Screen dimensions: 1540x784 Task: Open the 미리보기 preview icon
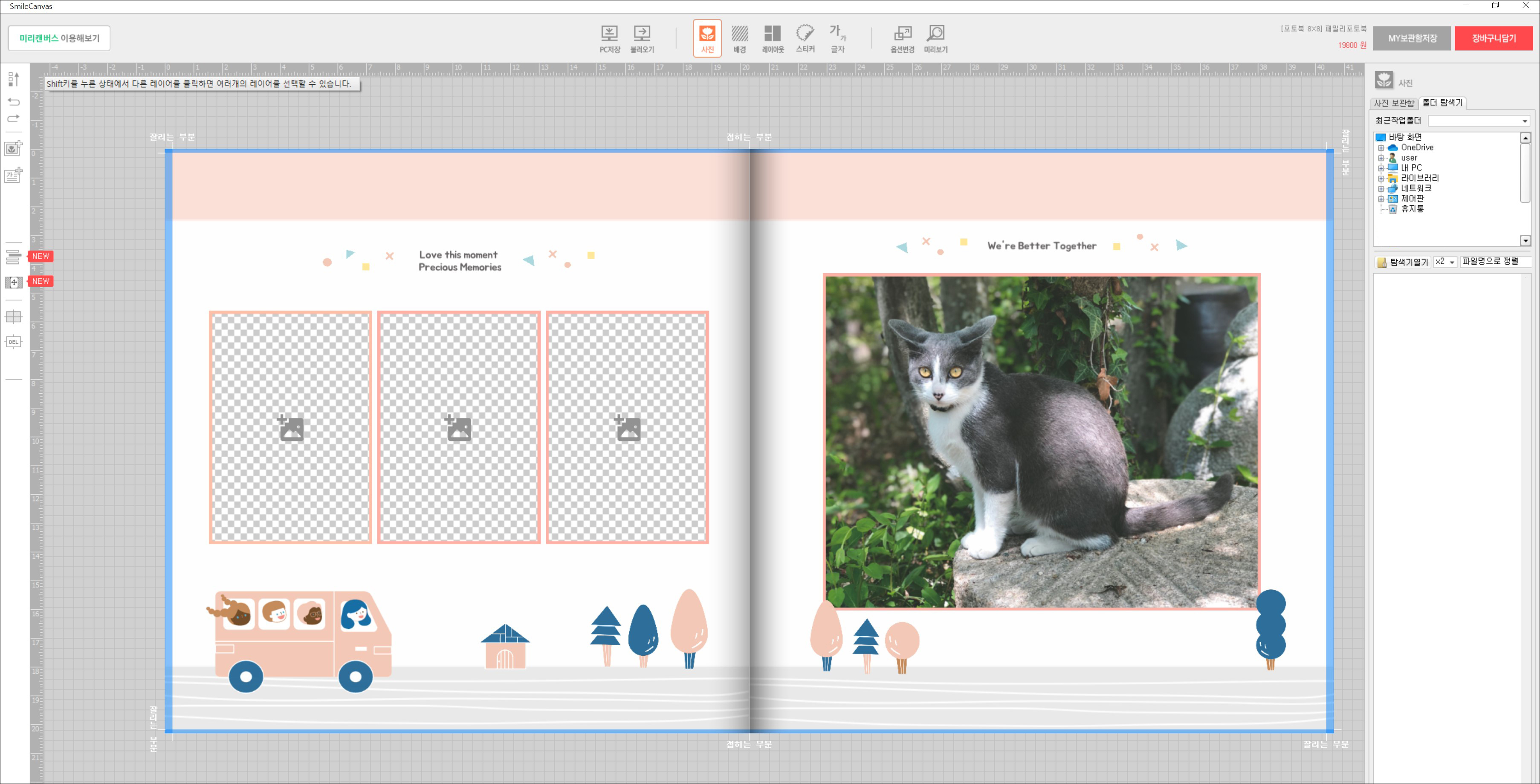[935, 39]
